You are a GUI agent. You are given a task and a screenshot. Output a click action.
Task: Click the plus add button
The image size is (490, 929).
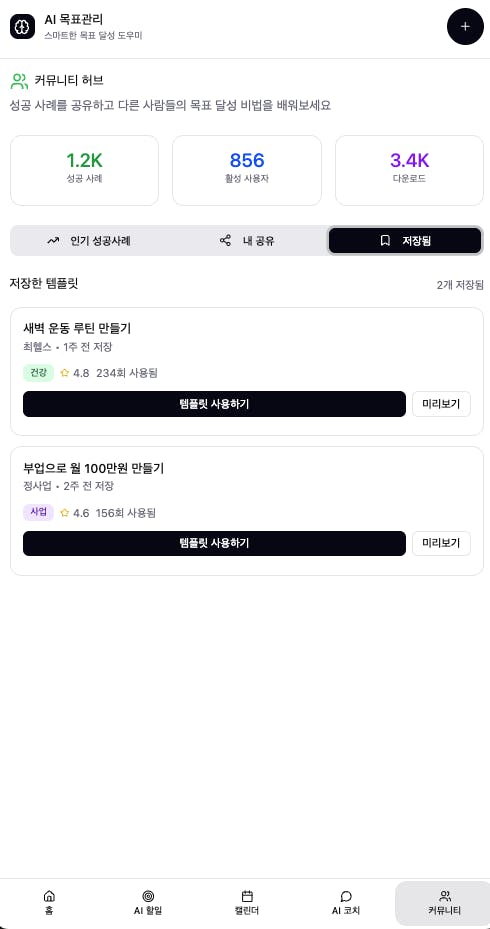465,27
